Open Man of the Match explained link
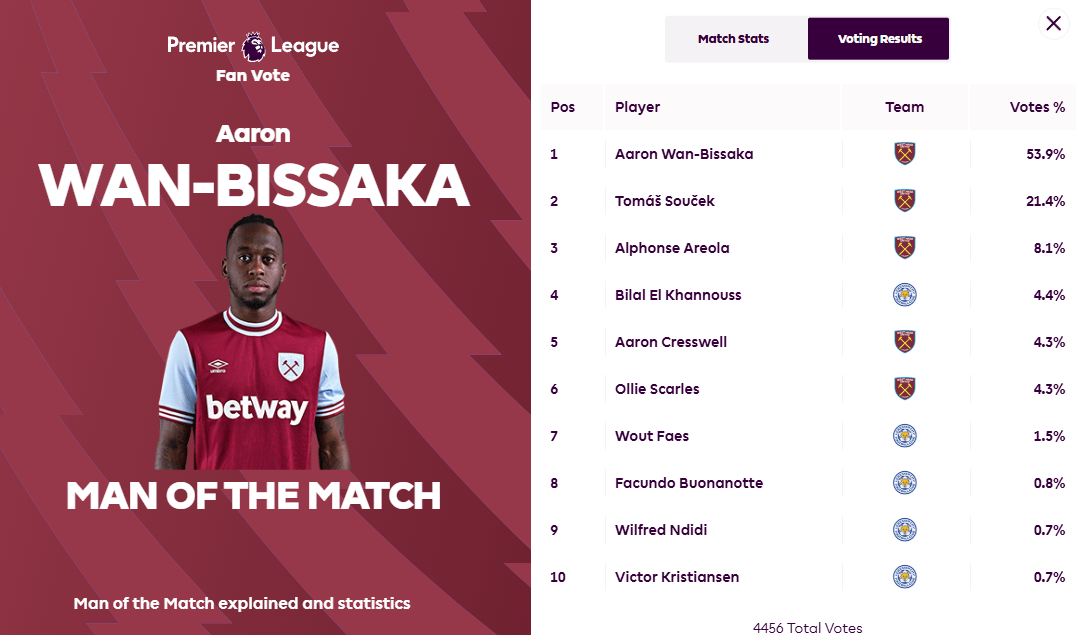This screenshot has width=1077, height=635. click(242, 603)
